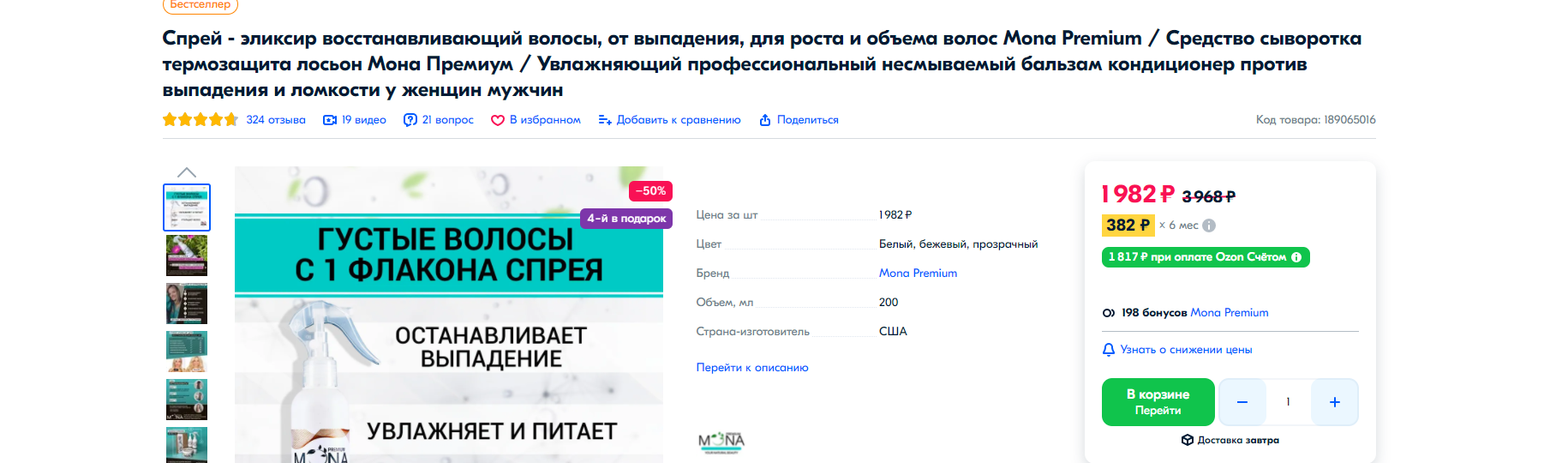Open the 21 вопрос link

point(448,120)
